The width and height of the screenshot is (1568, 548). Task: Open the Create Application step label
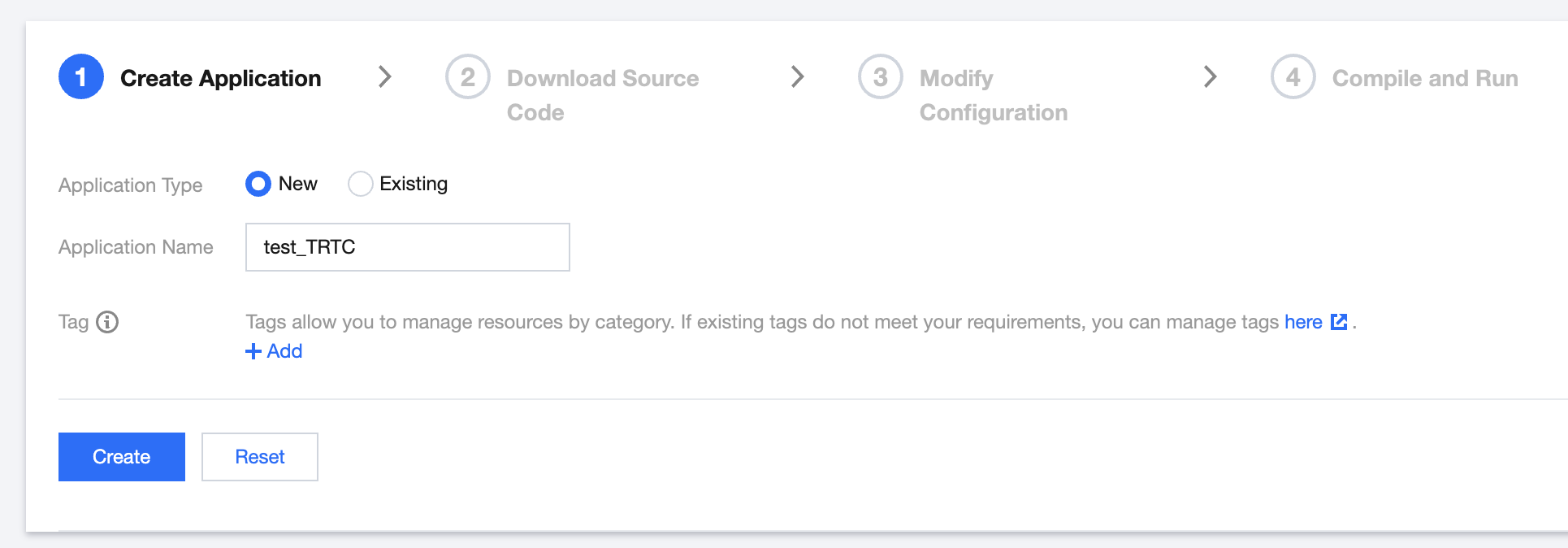coord(220,79)
